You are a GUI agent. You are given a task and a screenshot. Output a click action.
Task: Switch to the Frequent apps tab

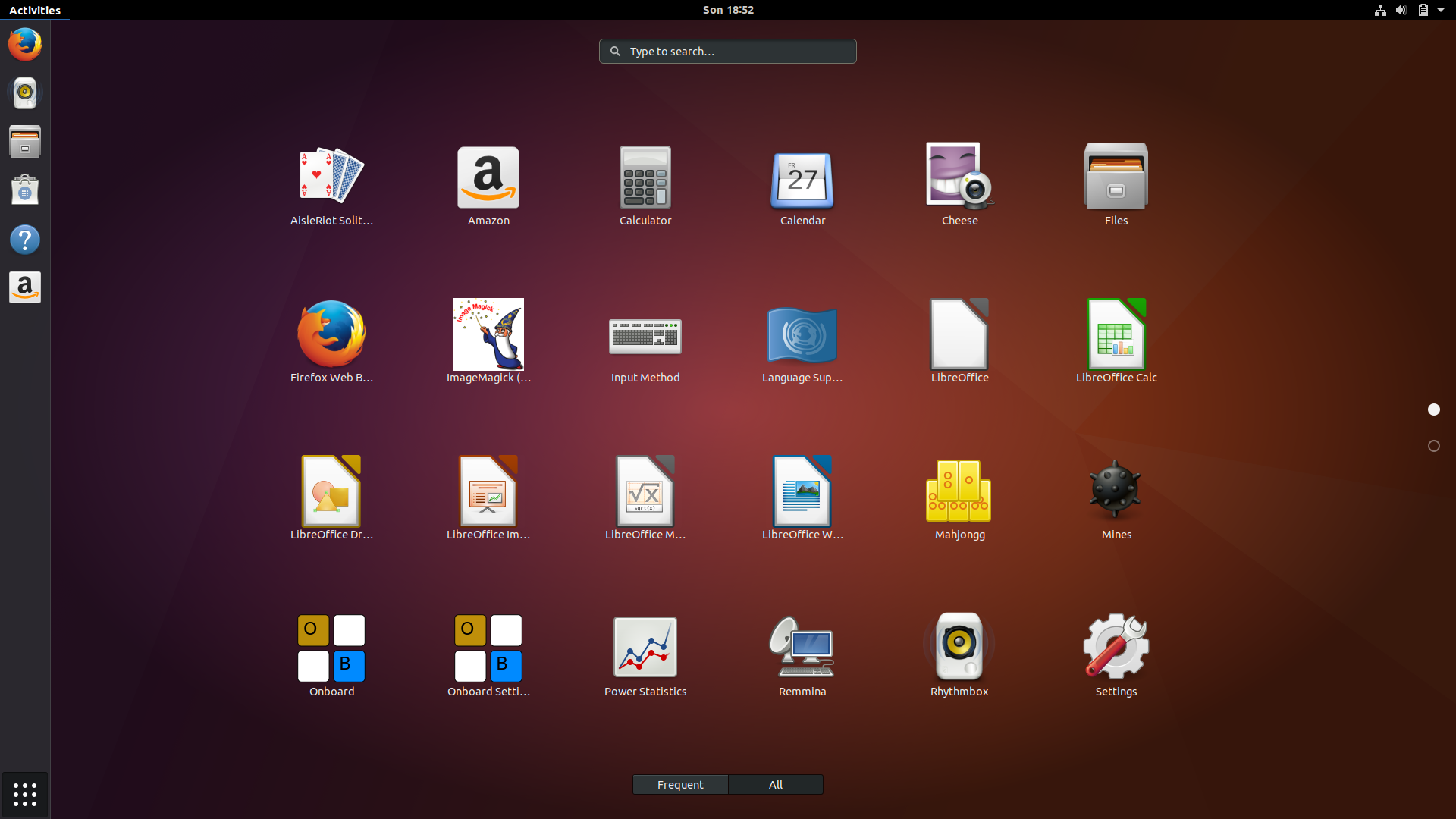680,784
